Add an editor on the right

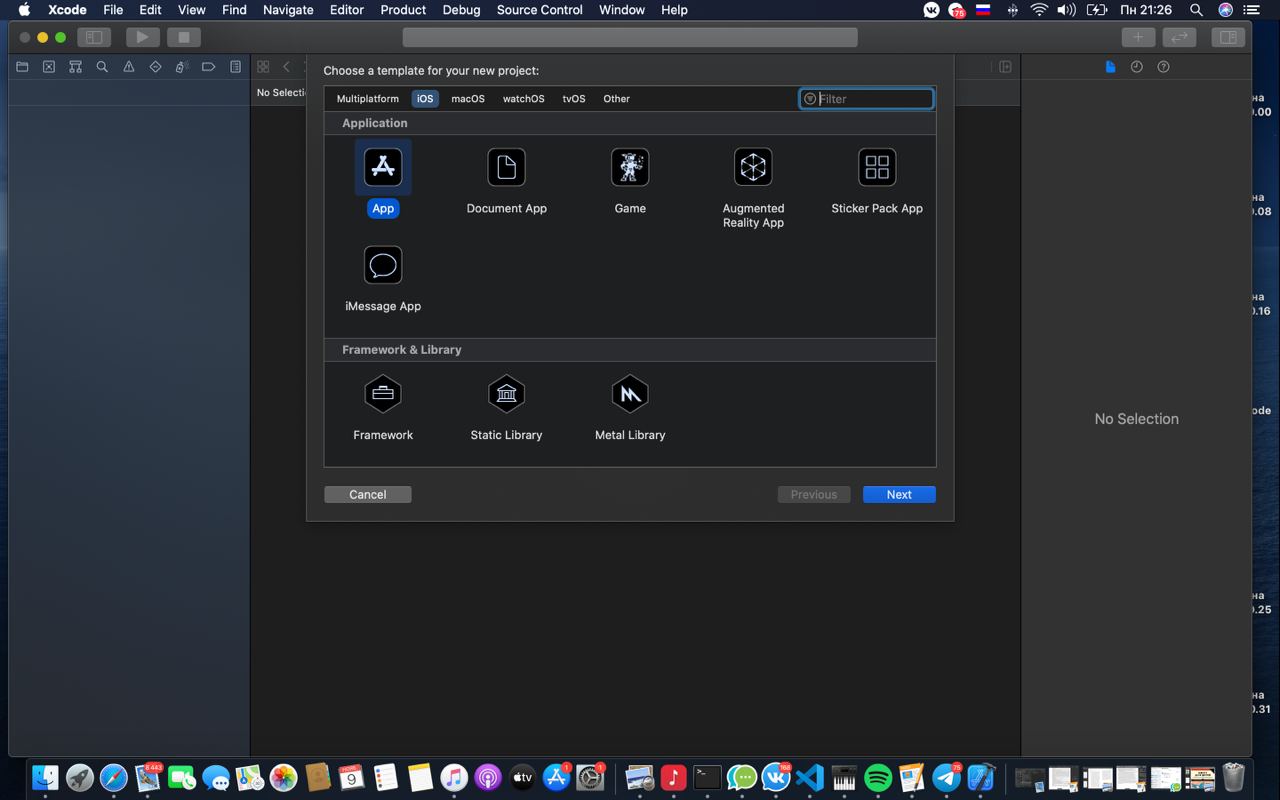click(1006, 67)
